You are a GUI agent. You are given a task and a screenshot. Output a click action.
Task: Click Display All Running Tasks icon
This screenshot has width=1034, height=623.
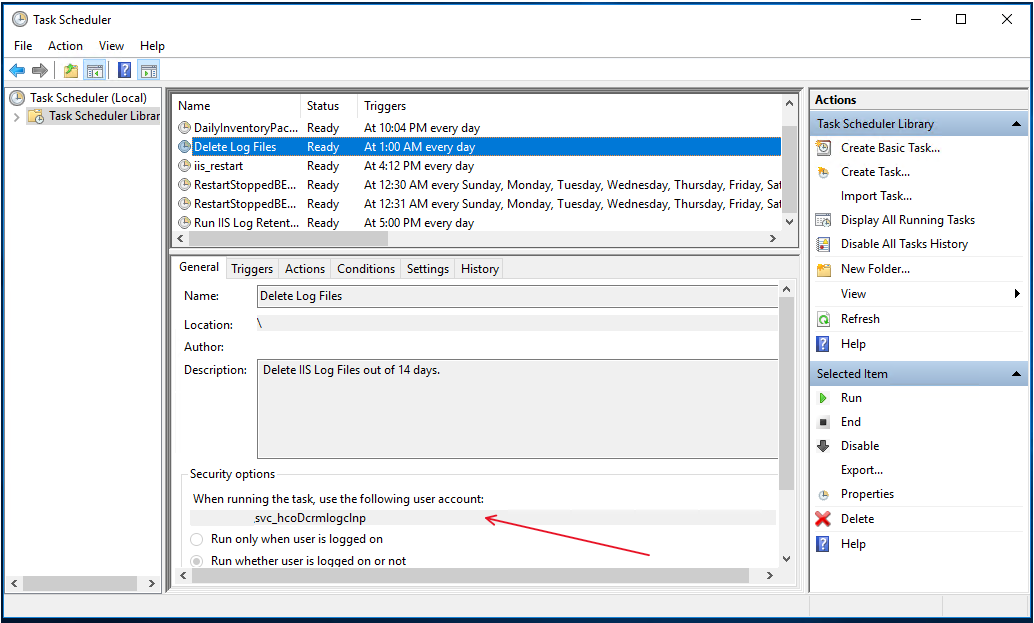(x=823, y=219)
